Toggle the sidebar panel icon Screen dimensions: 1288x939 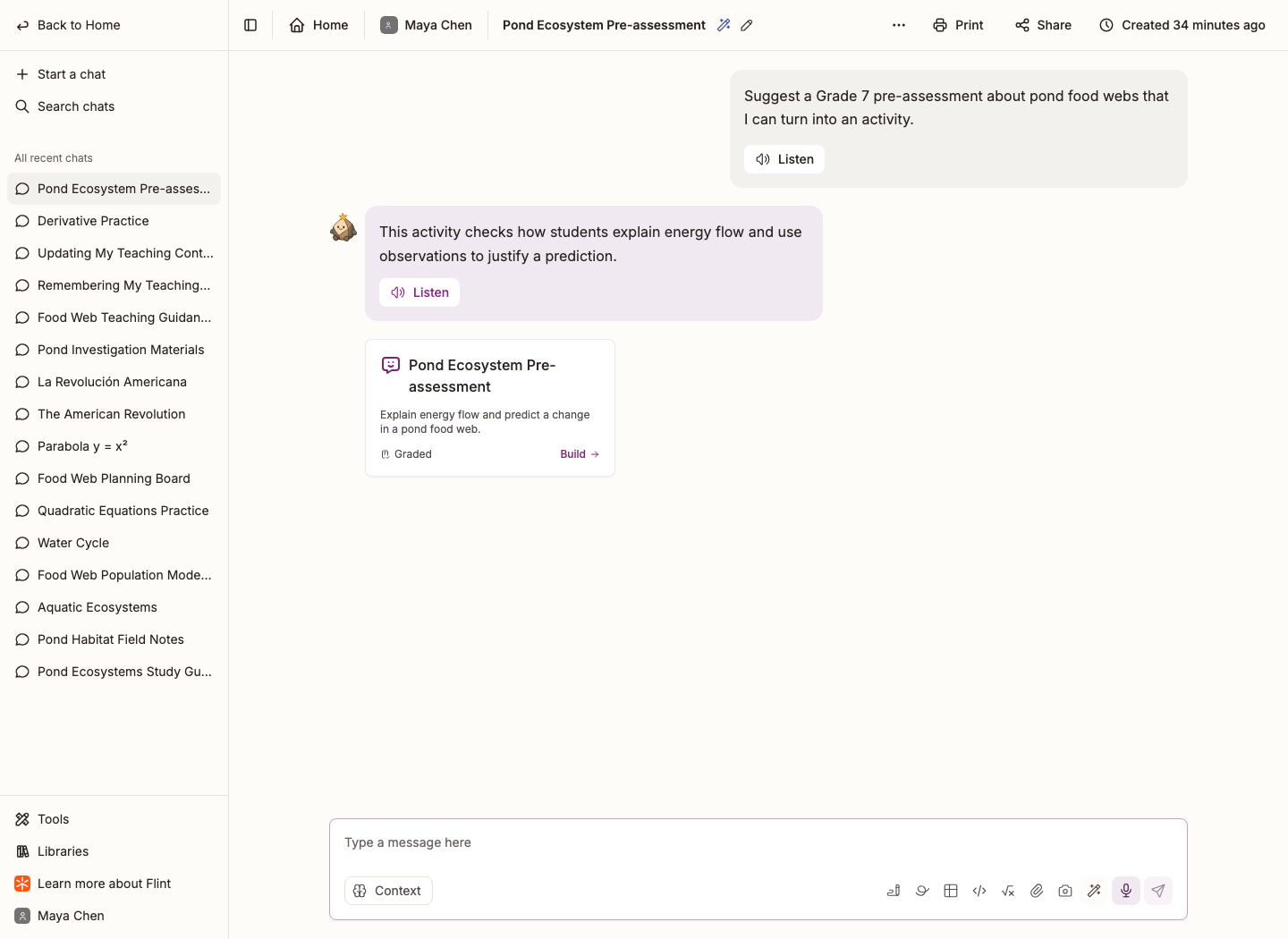click(x=250, y=25)
